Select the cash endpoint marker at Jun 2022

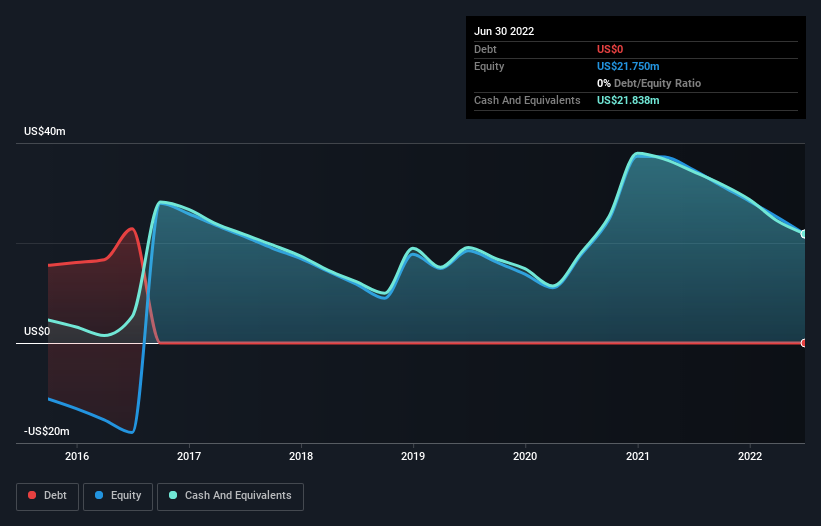tap(804, 234)
